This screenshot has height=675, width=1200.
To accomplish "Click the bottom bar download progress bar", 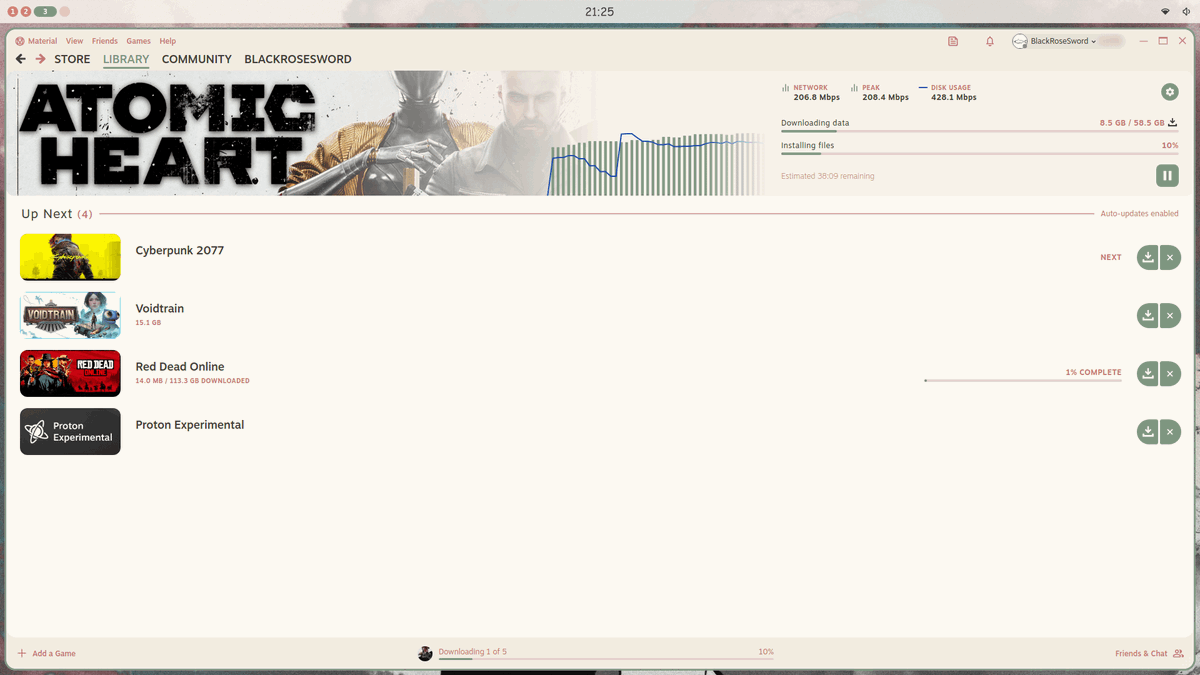I will pos(606,658).
